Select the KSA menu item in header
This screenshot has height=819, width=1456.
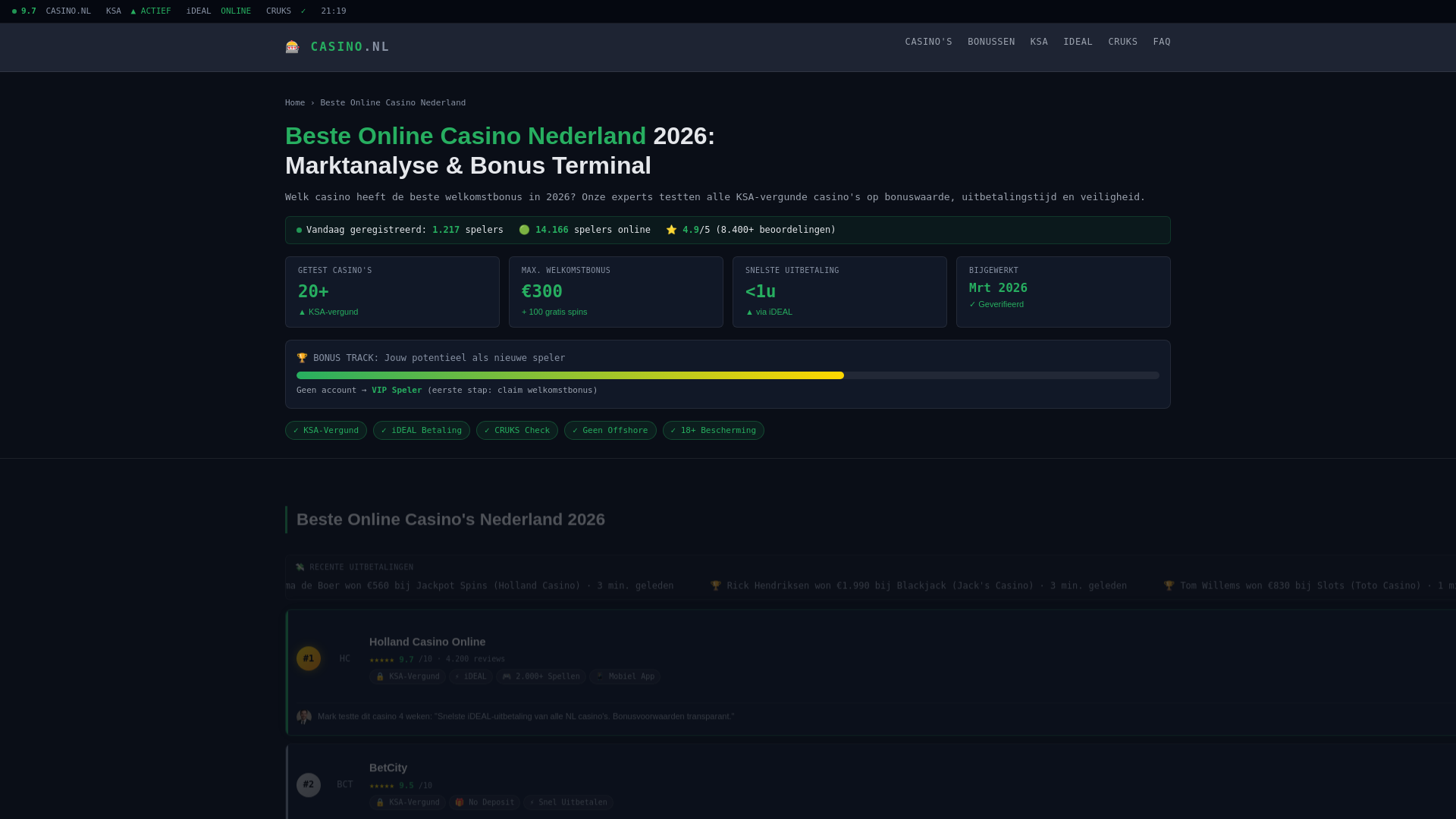click(1039, 42)
